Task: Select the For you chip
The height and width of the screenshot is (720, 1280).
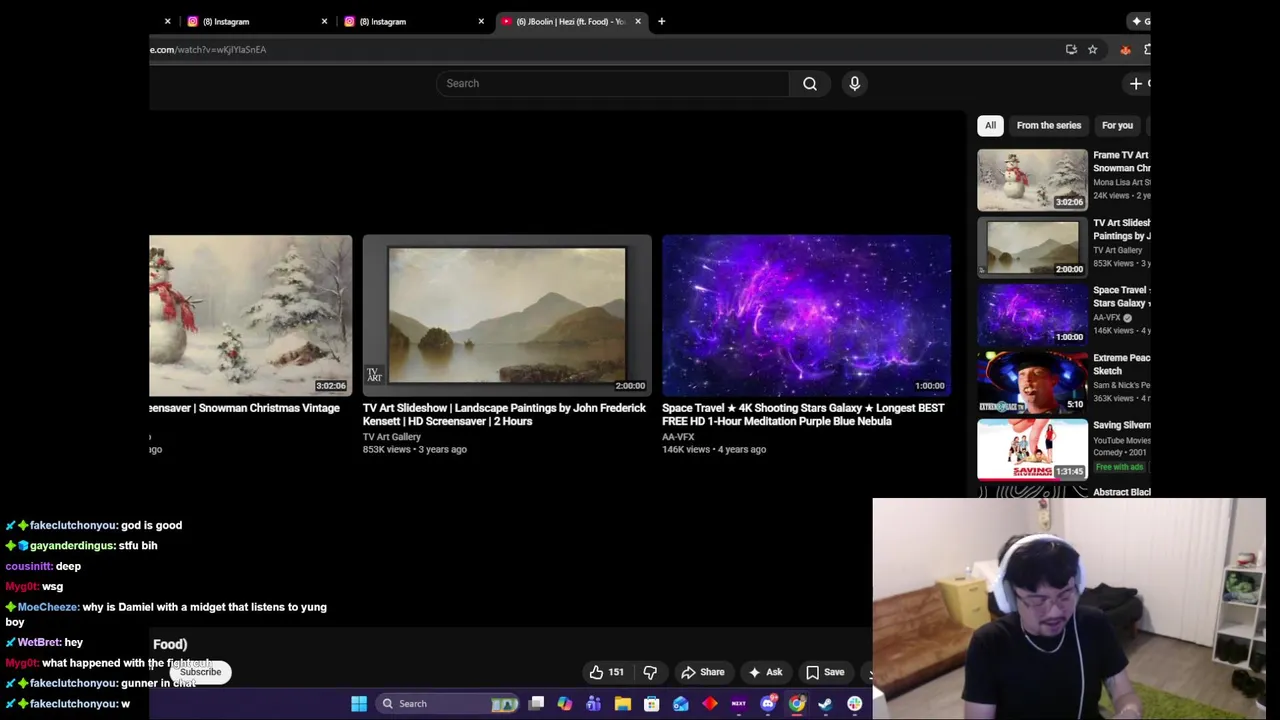Action: [1117, 125]
